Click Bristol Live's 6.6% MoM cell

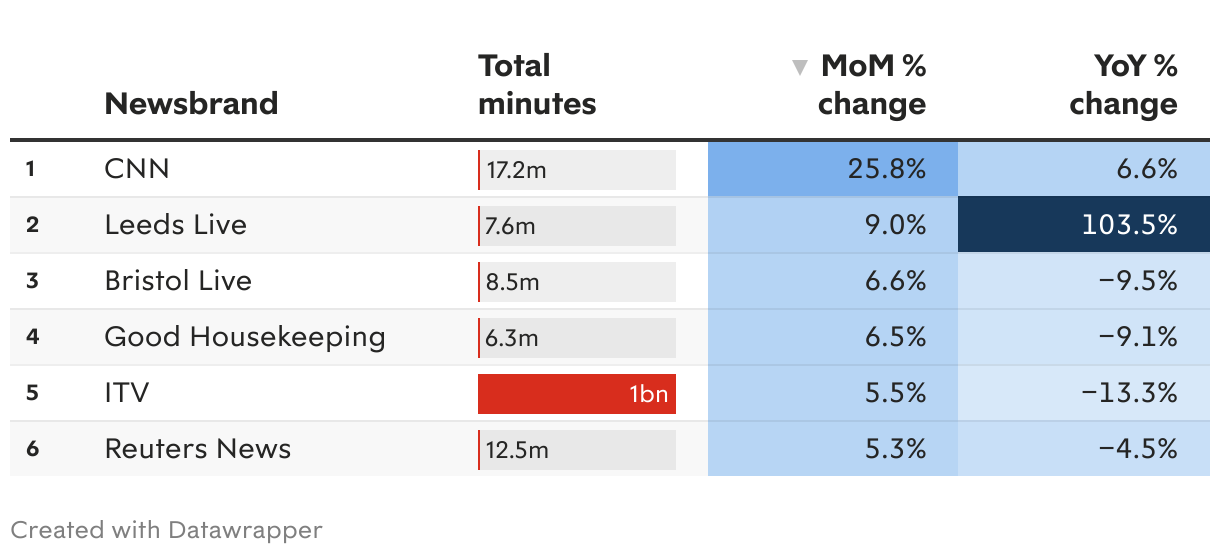tap(833, 281)
